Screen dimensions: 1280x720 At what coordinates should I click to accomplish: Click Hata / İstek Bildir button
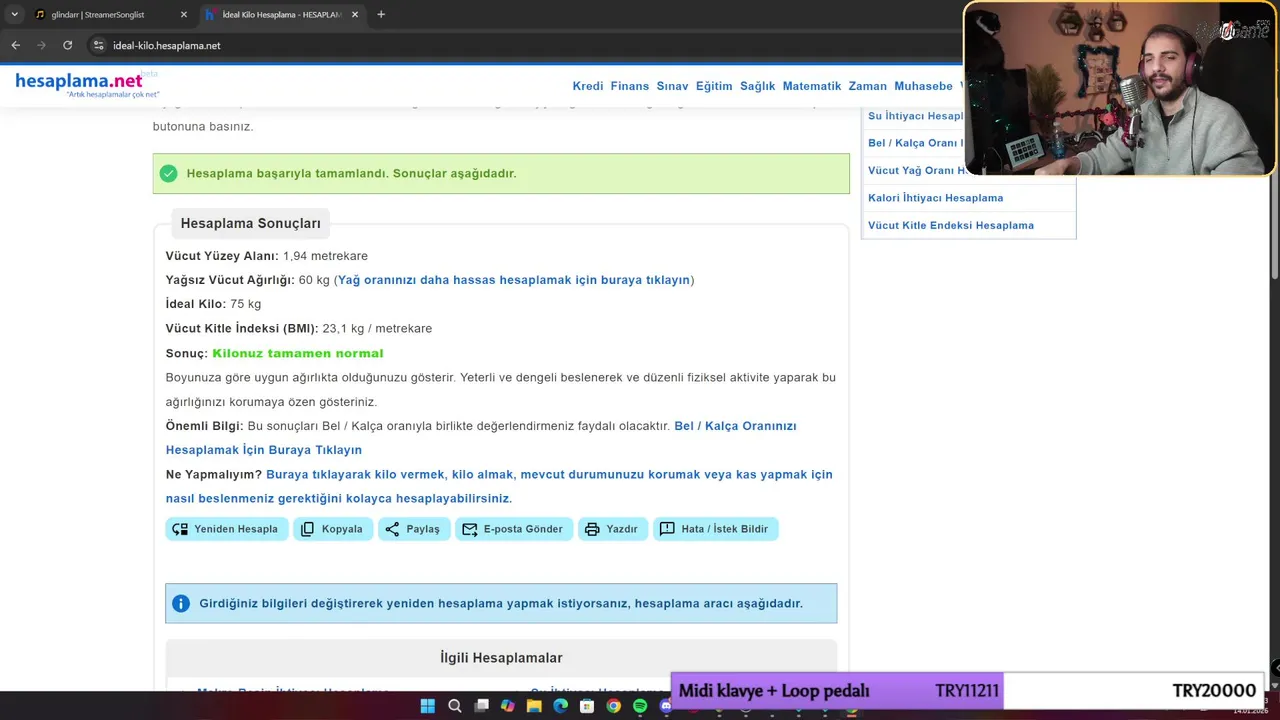point(715,529)
